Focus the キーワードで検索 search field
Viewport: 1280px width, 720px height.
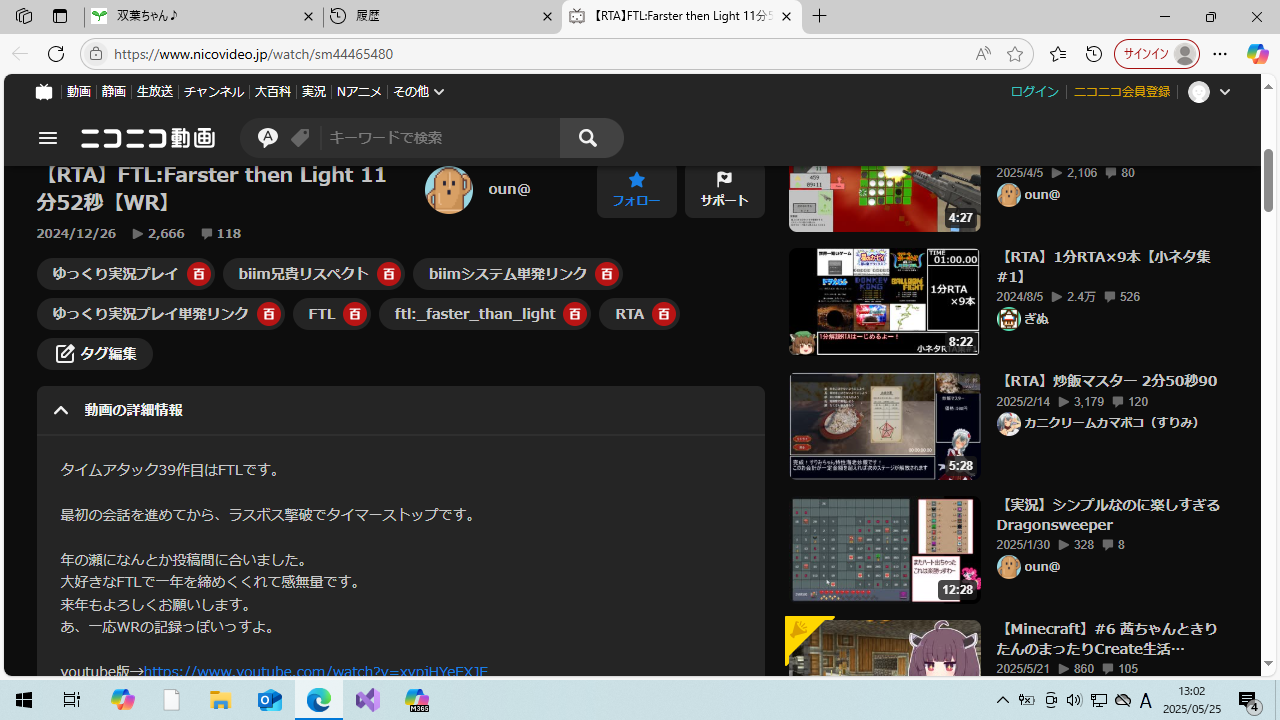440,138
